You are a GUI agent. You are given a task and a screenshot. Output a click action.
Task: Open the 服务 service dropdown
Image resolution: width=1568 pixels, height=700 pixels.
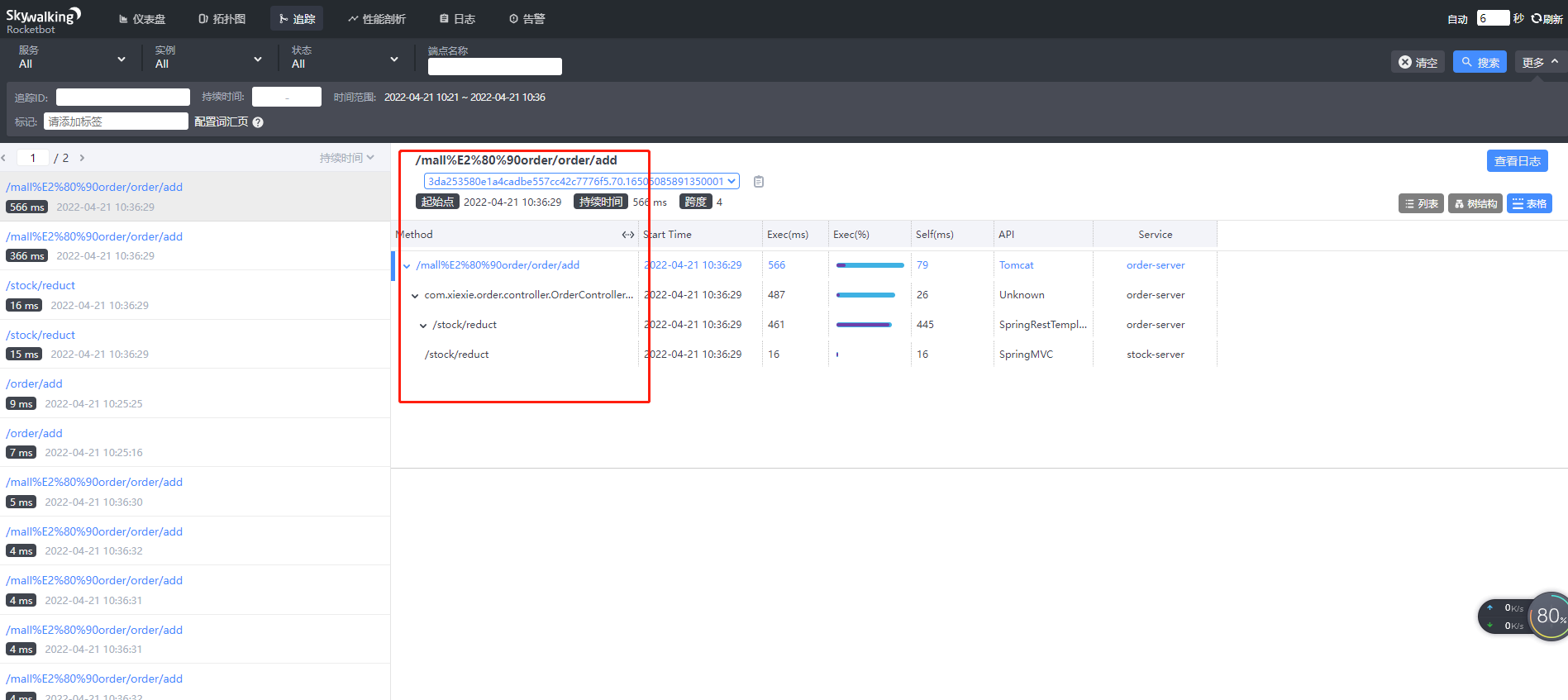point(72,58)
